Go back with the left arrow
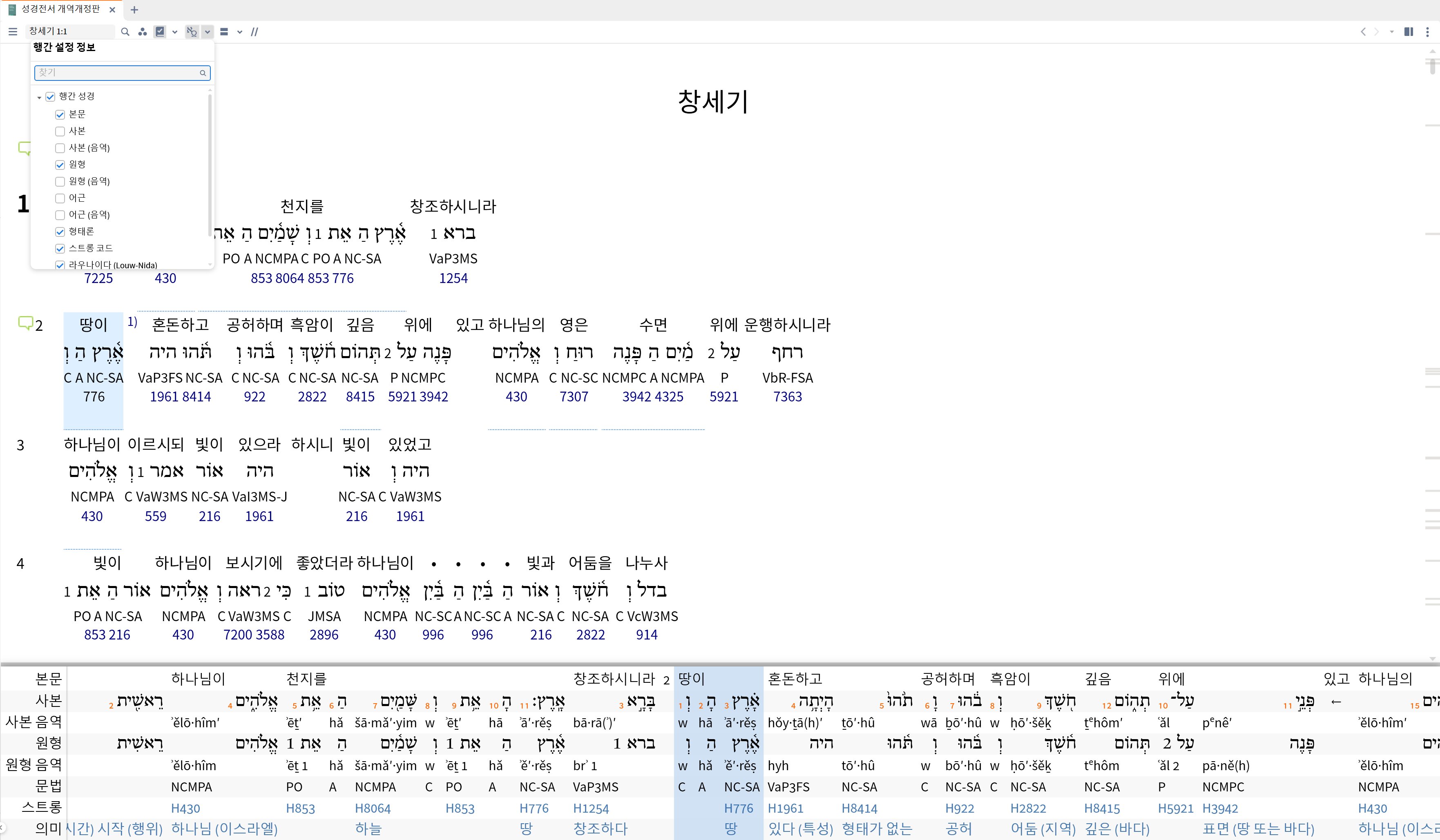The width and height of the screenshot is (1440, 840). [1363, 31]
